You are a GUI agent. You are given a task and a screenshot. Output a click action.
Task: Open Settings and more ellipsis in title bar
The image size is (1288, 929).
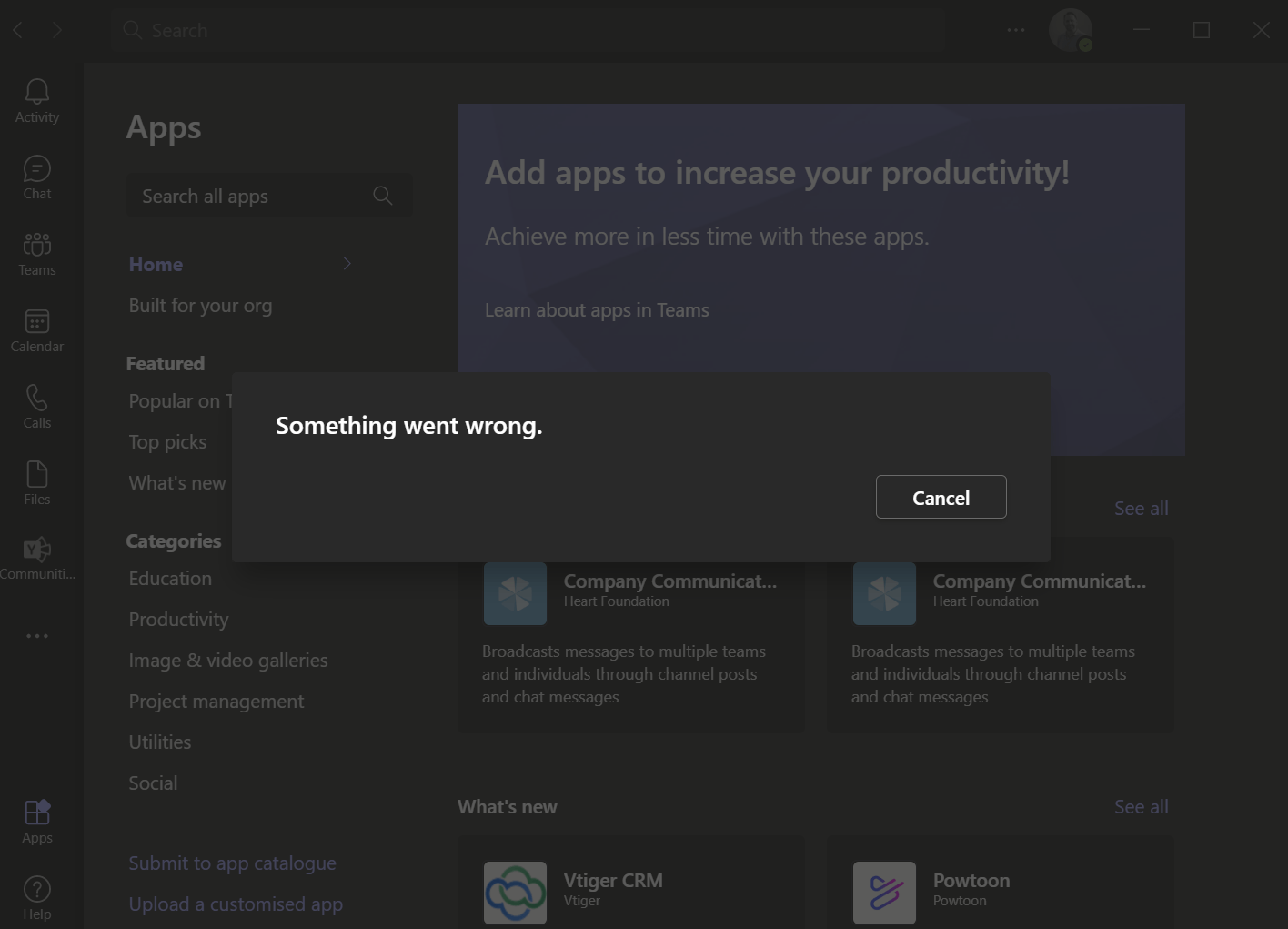click(x=1016, y=30)
